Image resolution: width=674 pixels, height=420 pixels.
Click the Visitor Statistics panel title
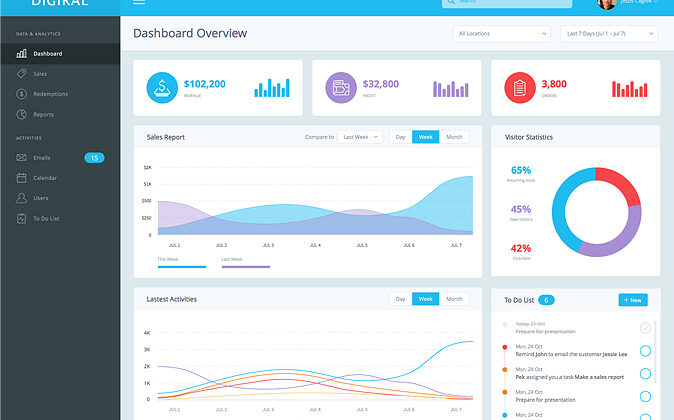pyautogui.click(x=529, y=137)
